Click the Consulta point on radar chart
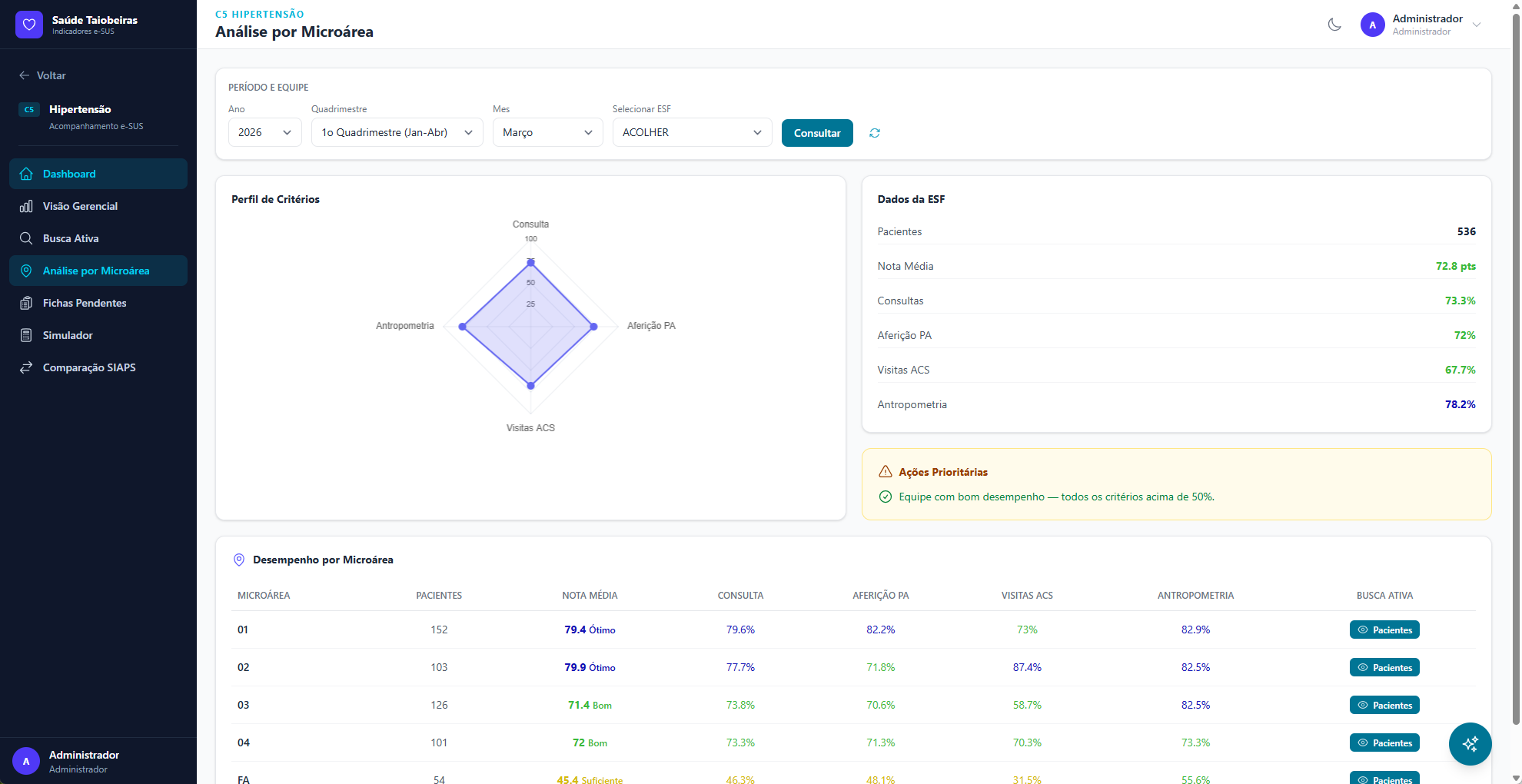The width and height of the screenshot is (1522, 784). click(530, 263)
